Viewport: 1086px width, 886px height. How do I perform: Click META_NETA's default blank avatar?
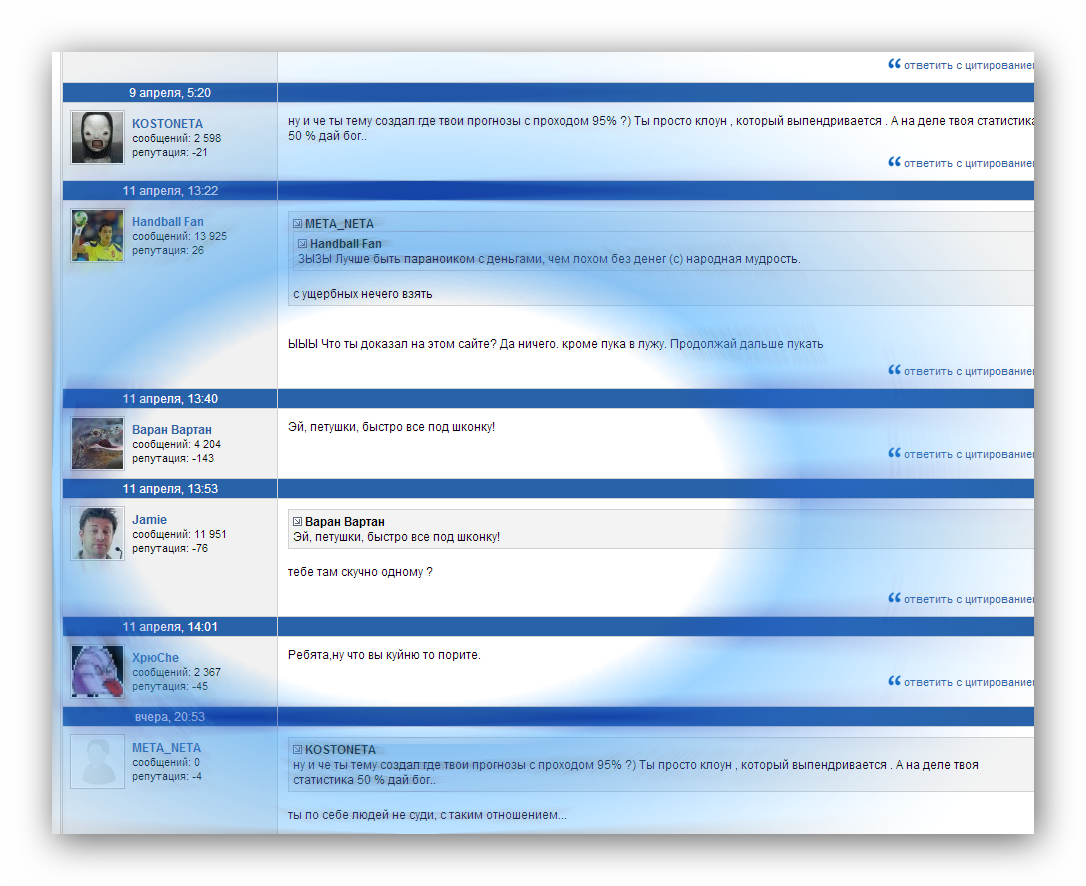(98, 761)
